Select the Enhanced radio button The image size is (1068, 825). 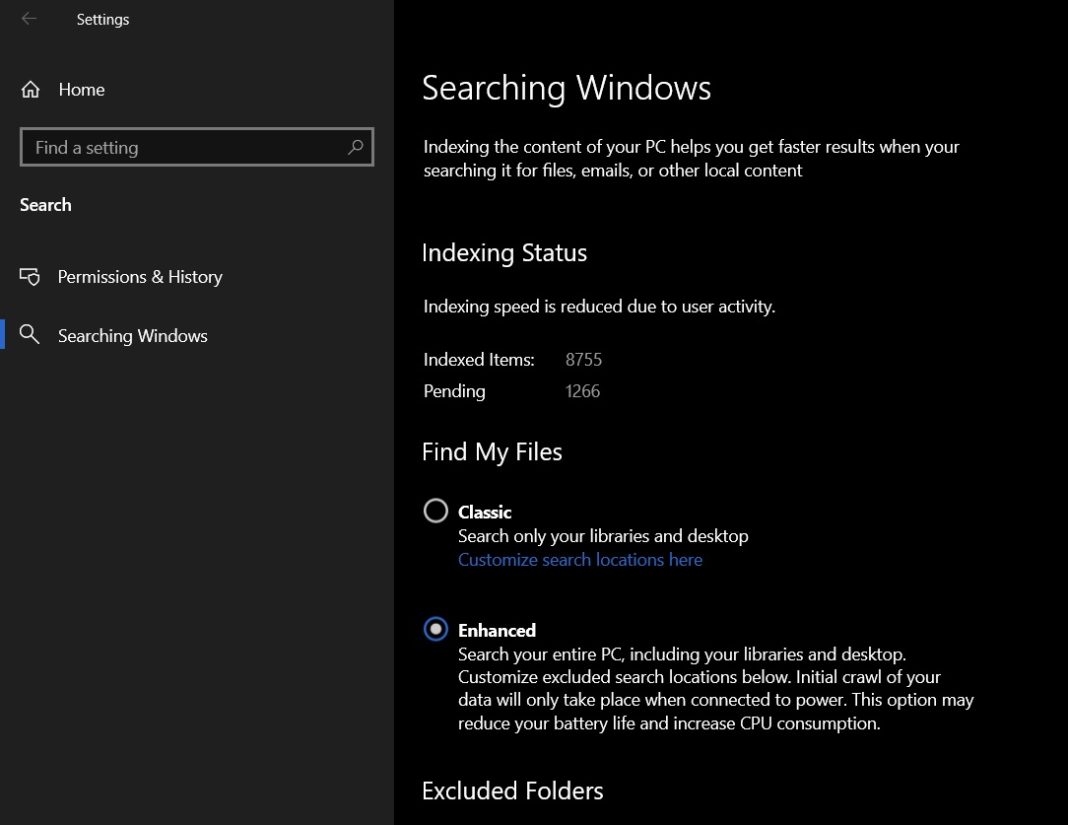[435, 630]
